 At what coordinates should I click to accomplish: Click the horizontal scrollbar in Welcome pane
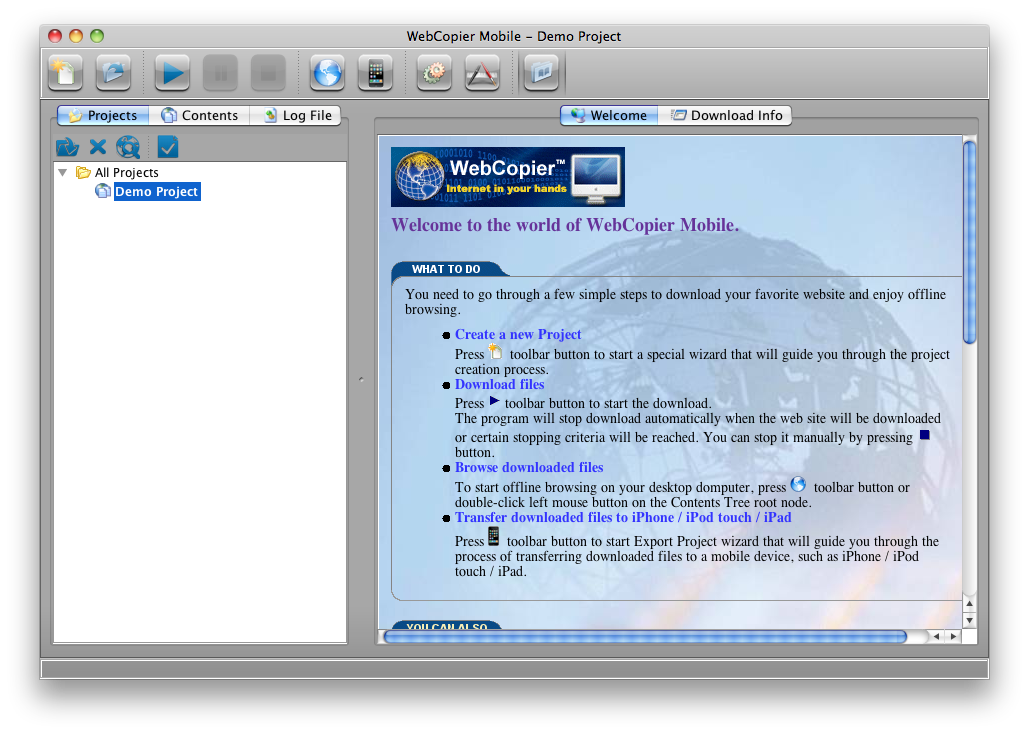tap(645, 636)
